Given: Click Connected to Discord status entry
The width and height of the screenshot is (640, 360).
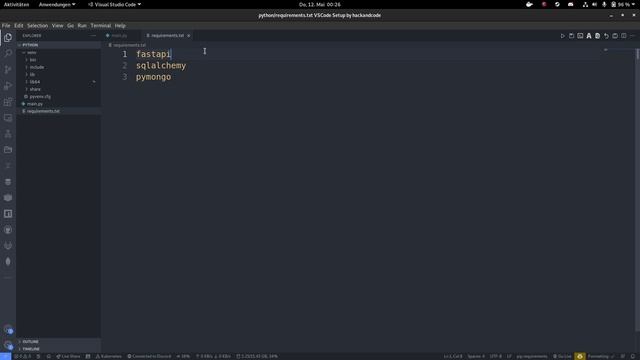Looking at the screenshot, I should (149, 356).
